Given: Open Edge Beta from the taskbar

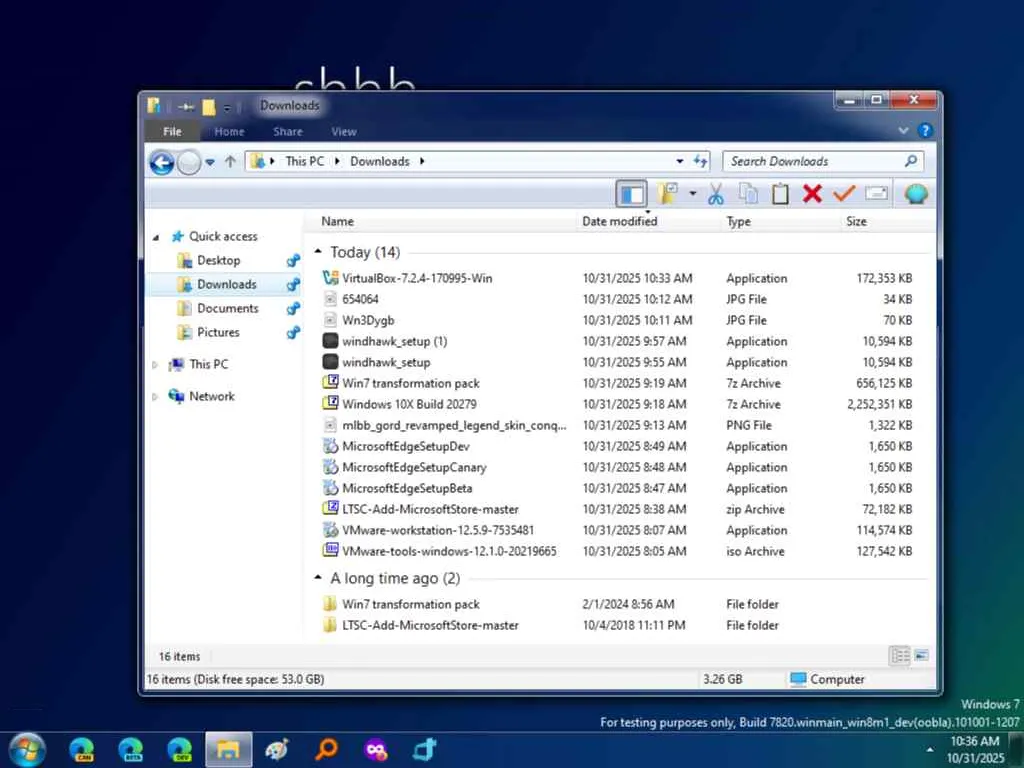Looking at the screenshot, I should [x=131, y=750].
